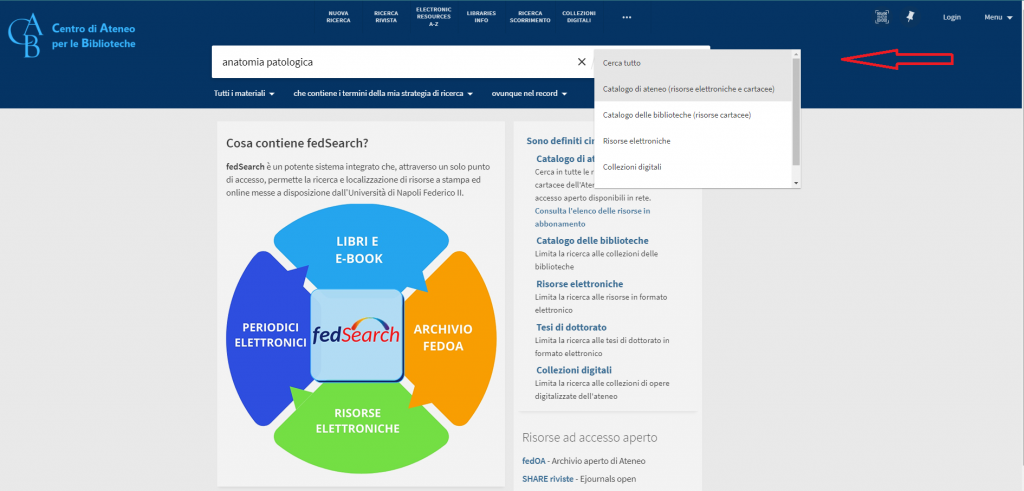
Task: Go to Nuova Ricerca
Action: coord(339,17)
